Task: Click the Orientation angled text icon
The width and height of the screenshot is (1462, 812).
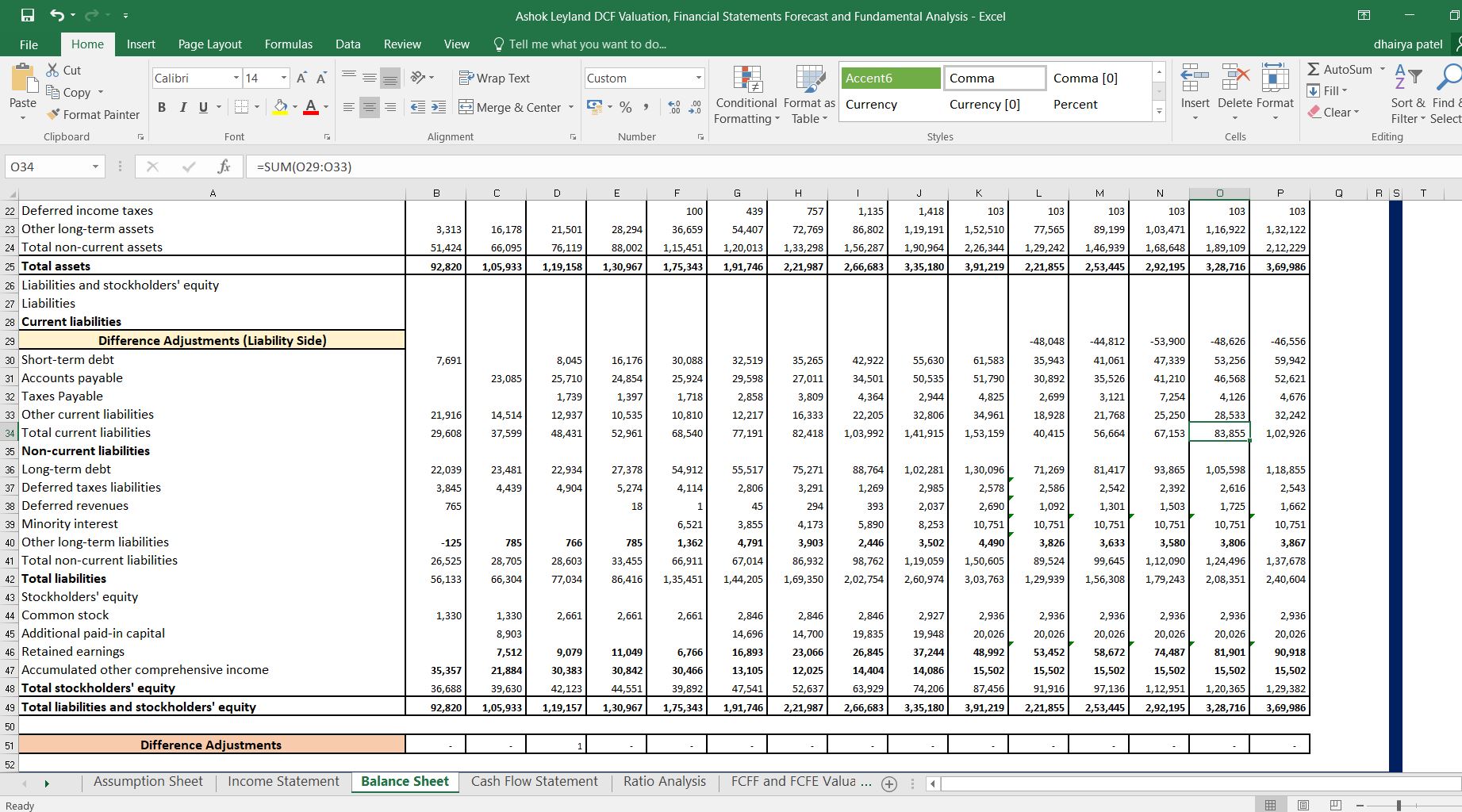Action: point(417,78)
